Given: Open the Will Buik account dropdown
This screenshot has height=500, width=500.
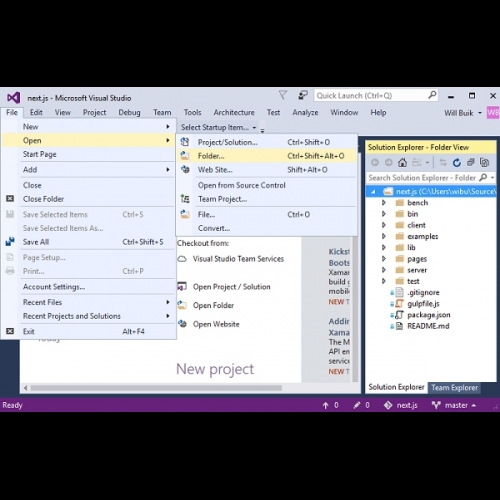Looking at the screenshot, I should (x=463, y=113).
